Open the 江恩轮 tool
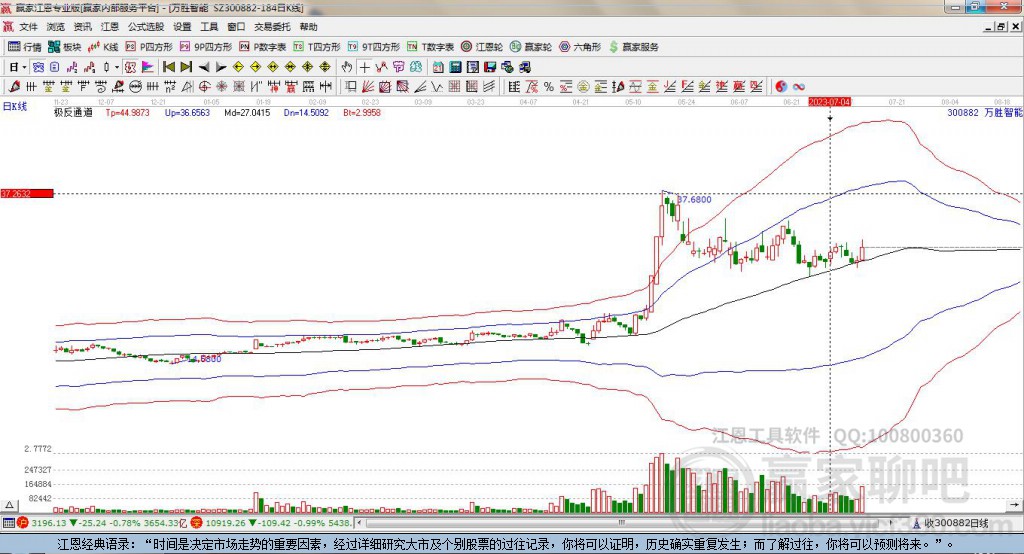 [x=482, y=47]
